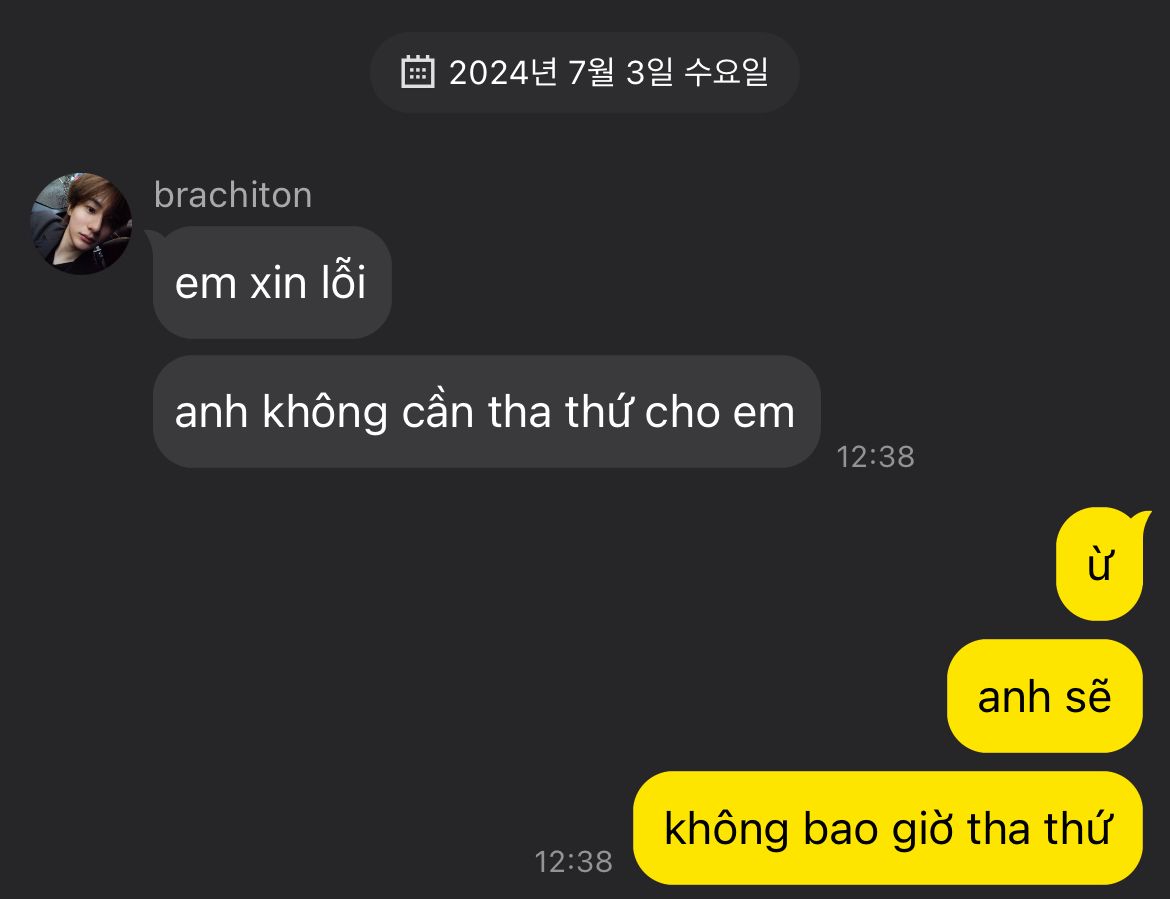Tap brachiton's profile picture

point(81,223)
